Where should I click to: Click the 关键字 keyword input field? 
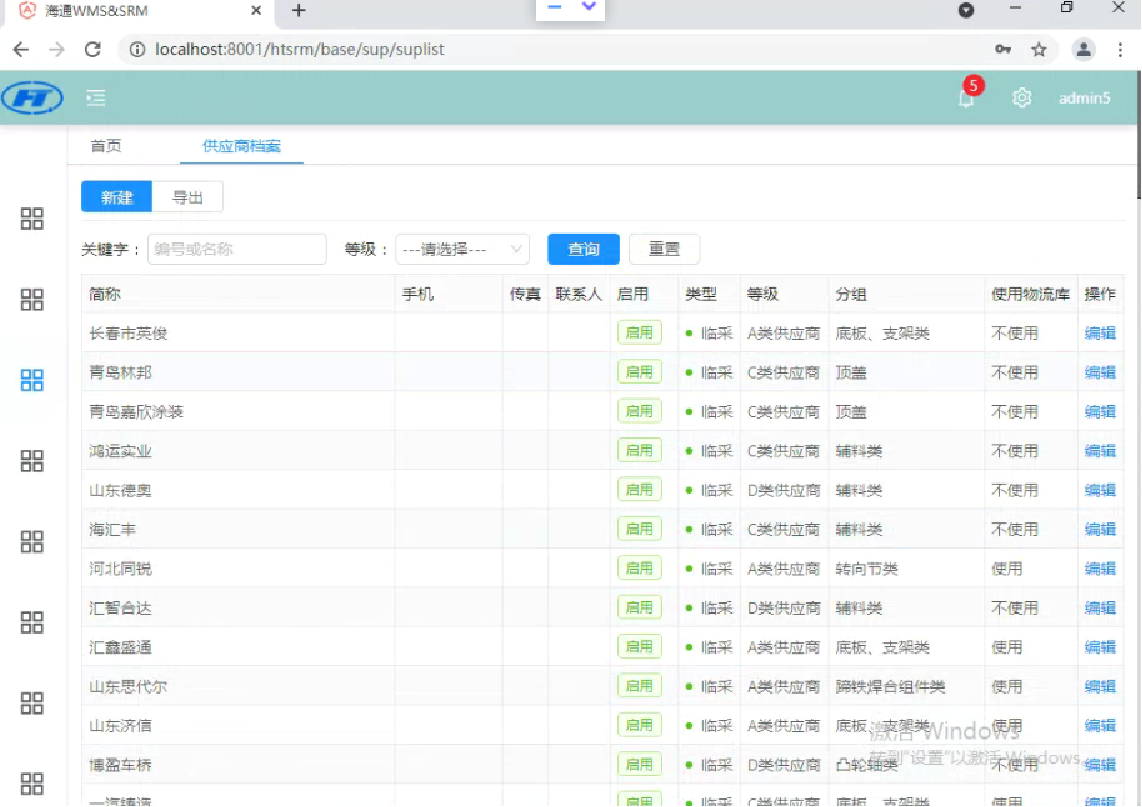[x=237, y=249]
